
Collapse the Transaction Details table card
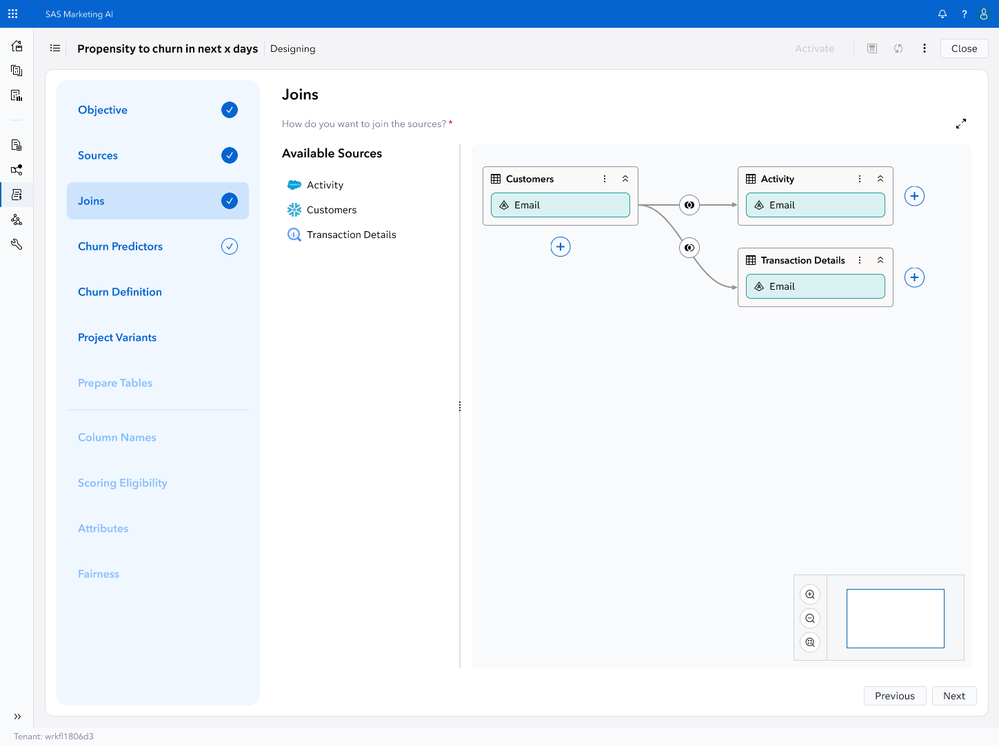point(880,260)
